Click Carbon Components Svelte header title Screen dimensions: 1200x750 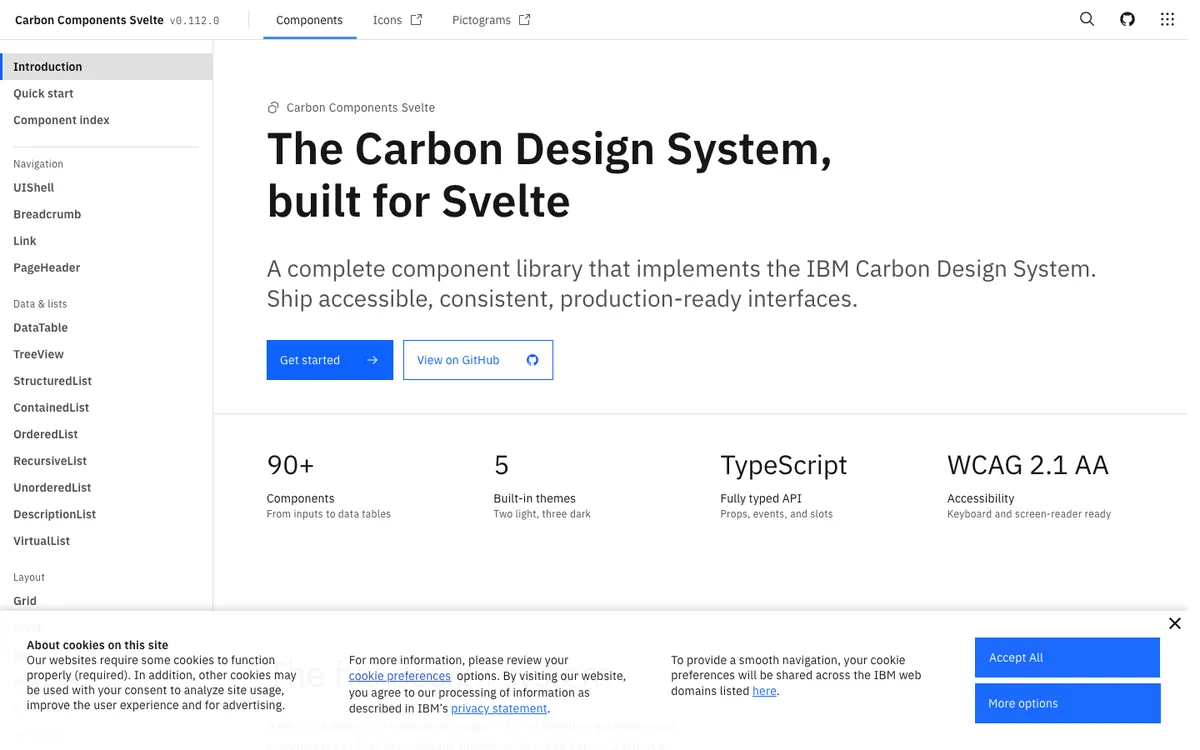coord(89,20)
